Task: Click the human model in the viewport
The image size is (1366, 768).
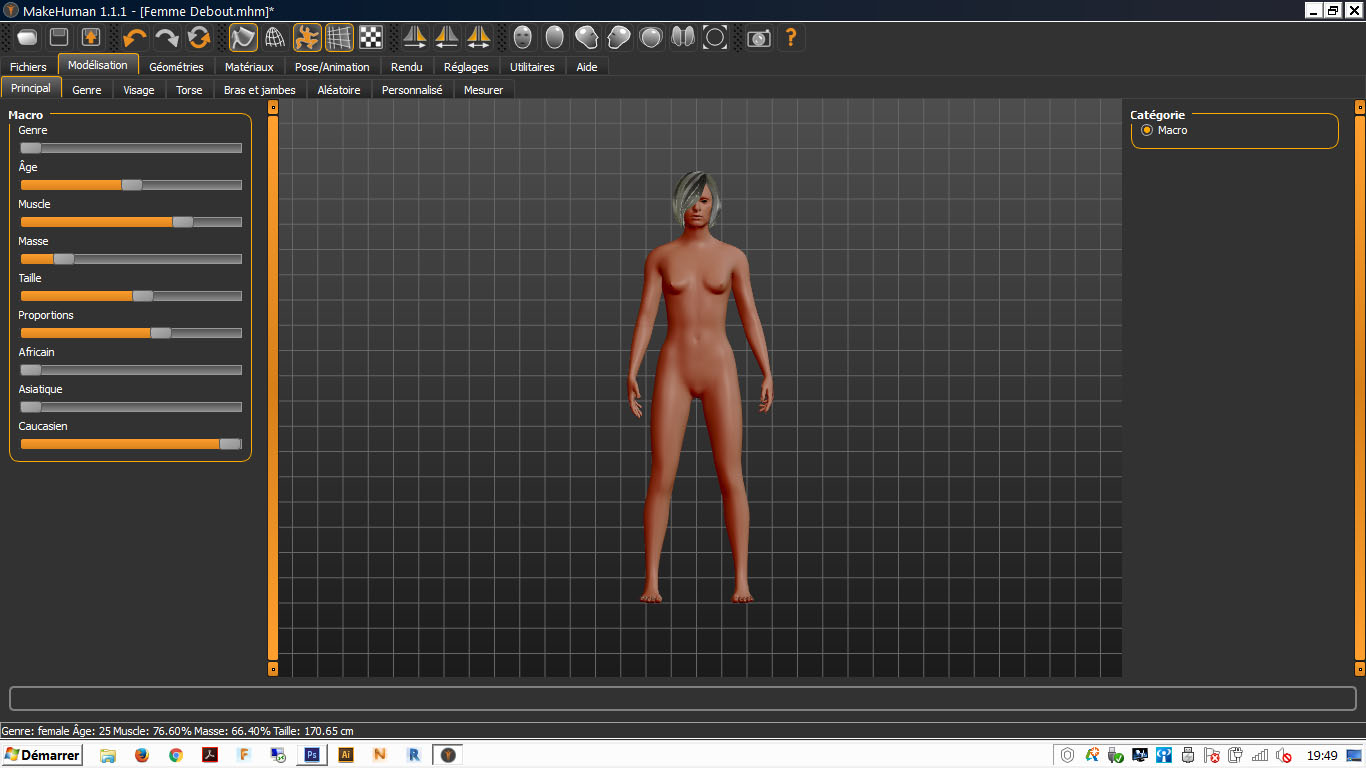Action: click(x=699, y=388)
